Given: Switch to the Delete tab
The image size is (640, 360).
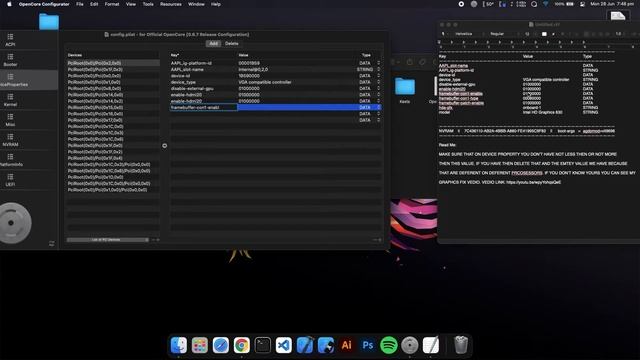Looking at the screenshot, I should [x=231, y=44].
